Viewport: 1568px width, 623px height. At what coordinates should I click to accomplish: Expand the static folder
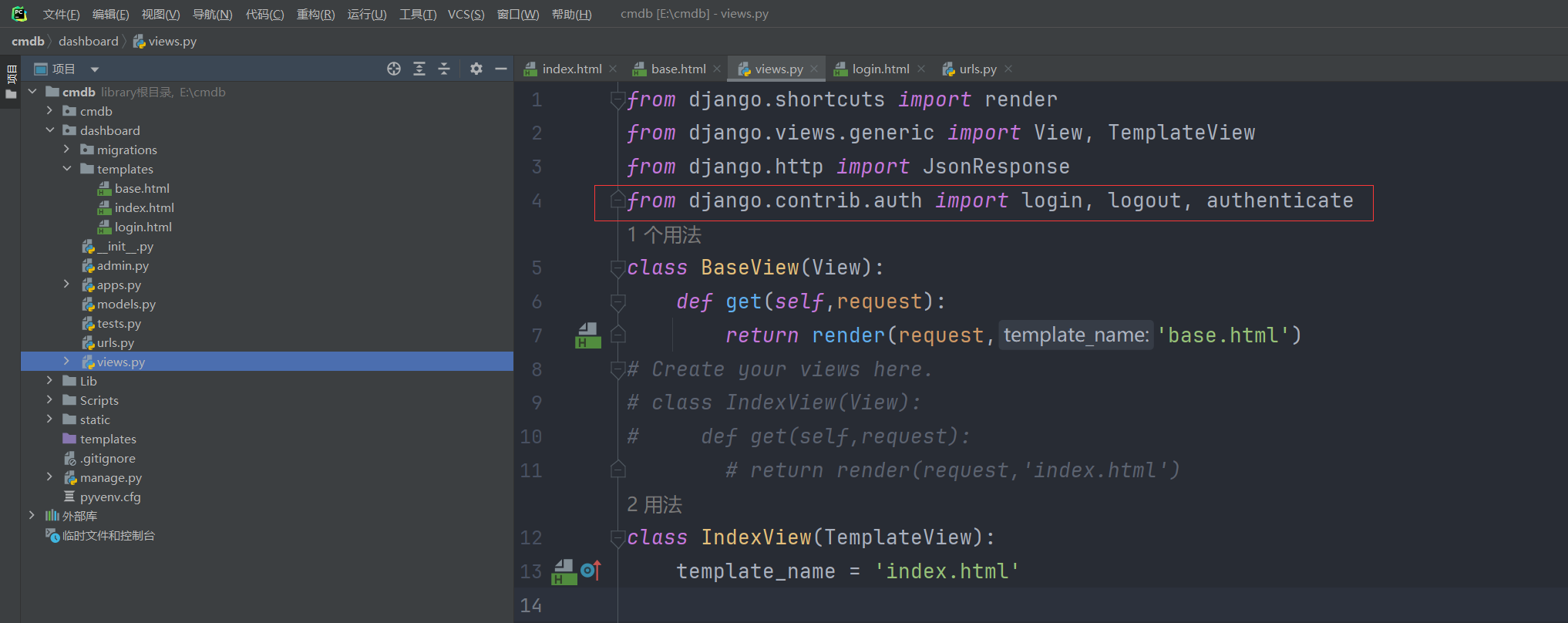(49, 419)
